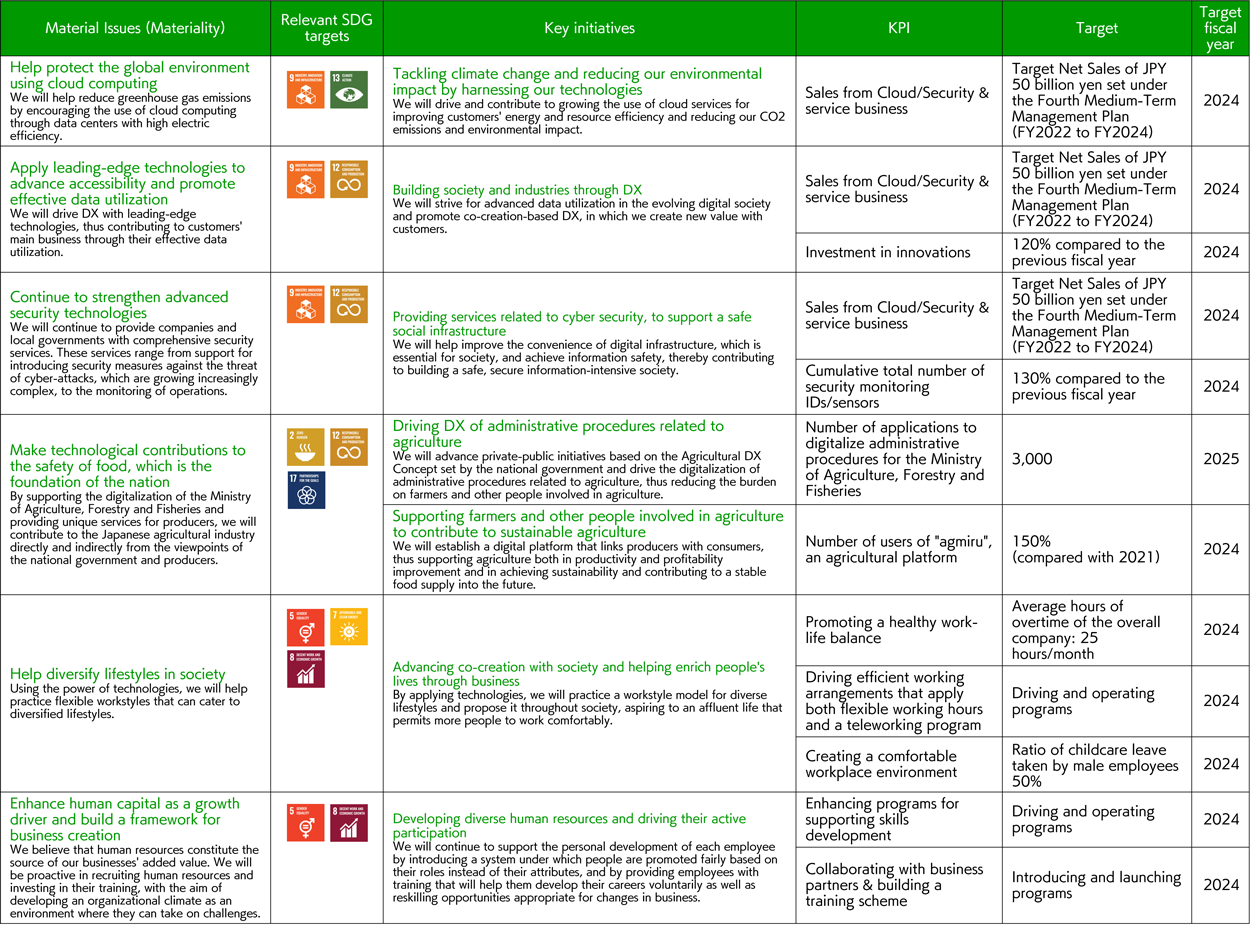
Task: Click initiative "Supporting farmers and other people involved in agriculture"
Action: [x=589, y=524]
